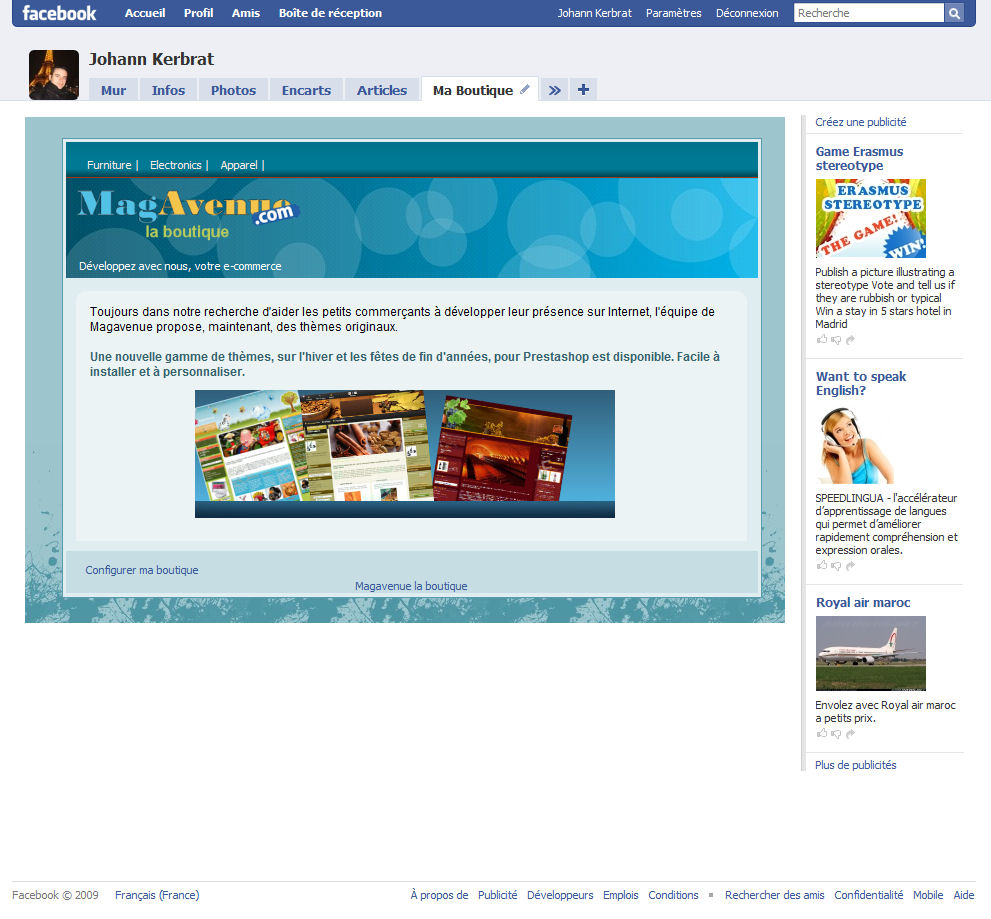Click Johann Kerbrat profile picture

pos(54,75)
